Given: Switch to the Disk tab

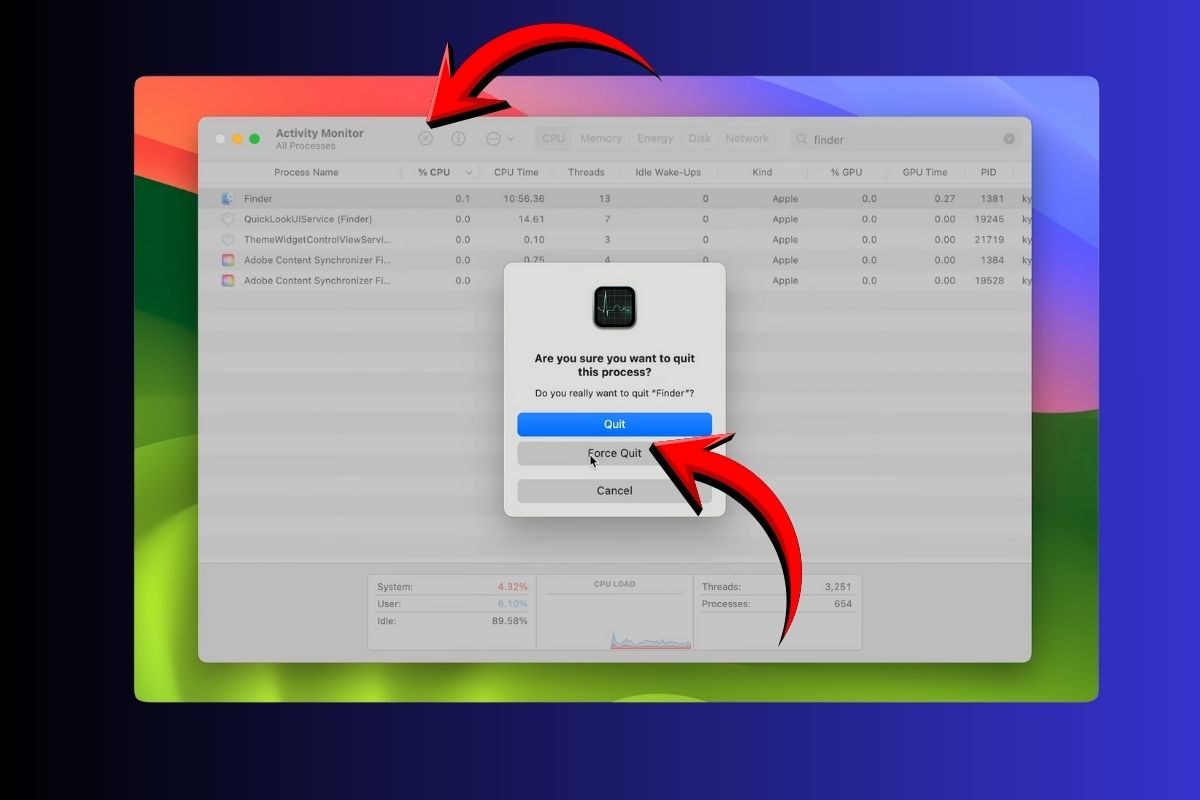Looking at the screenshot, I should 700,139.
